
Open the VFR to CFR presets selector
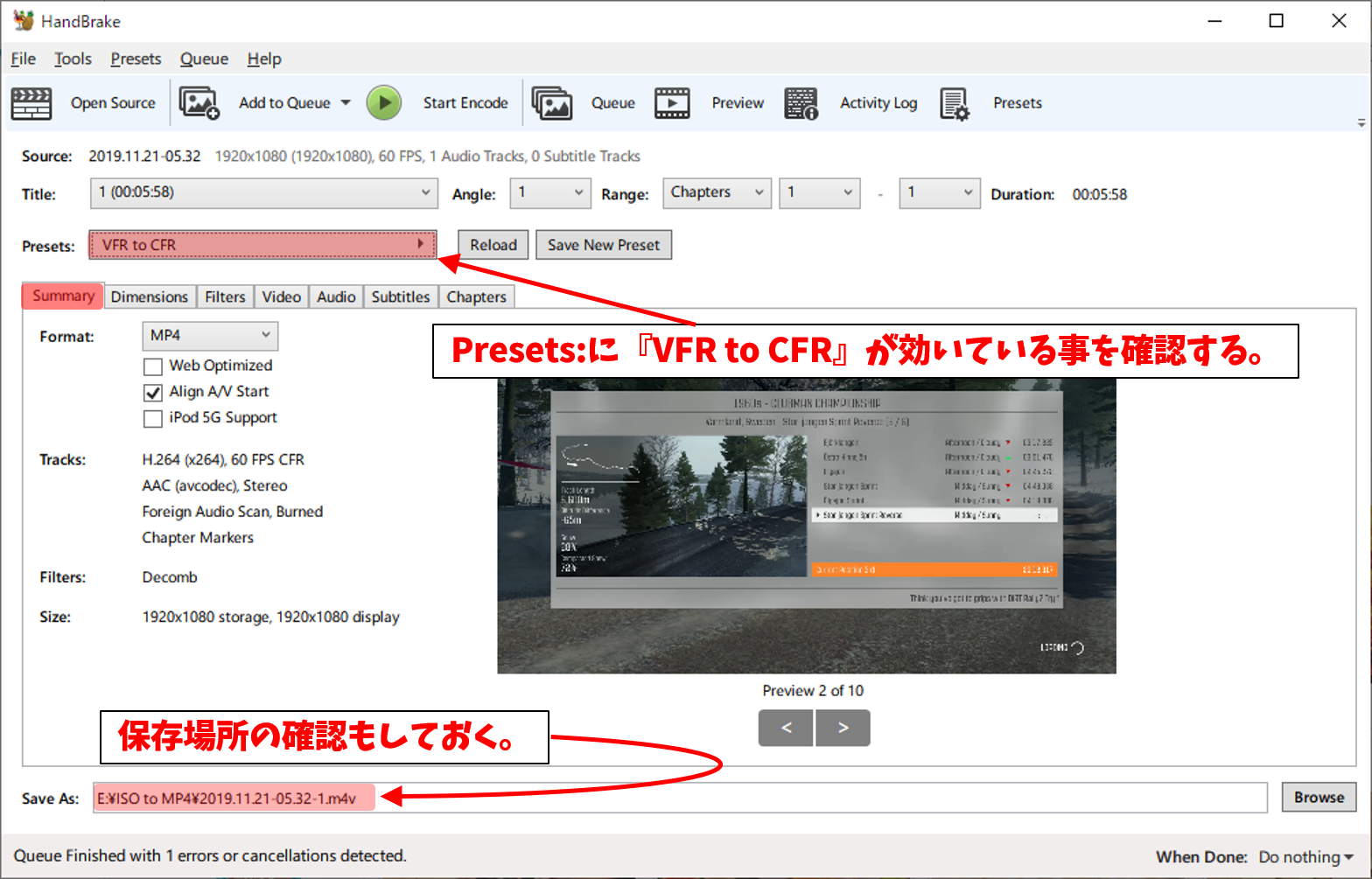(262, 245)
